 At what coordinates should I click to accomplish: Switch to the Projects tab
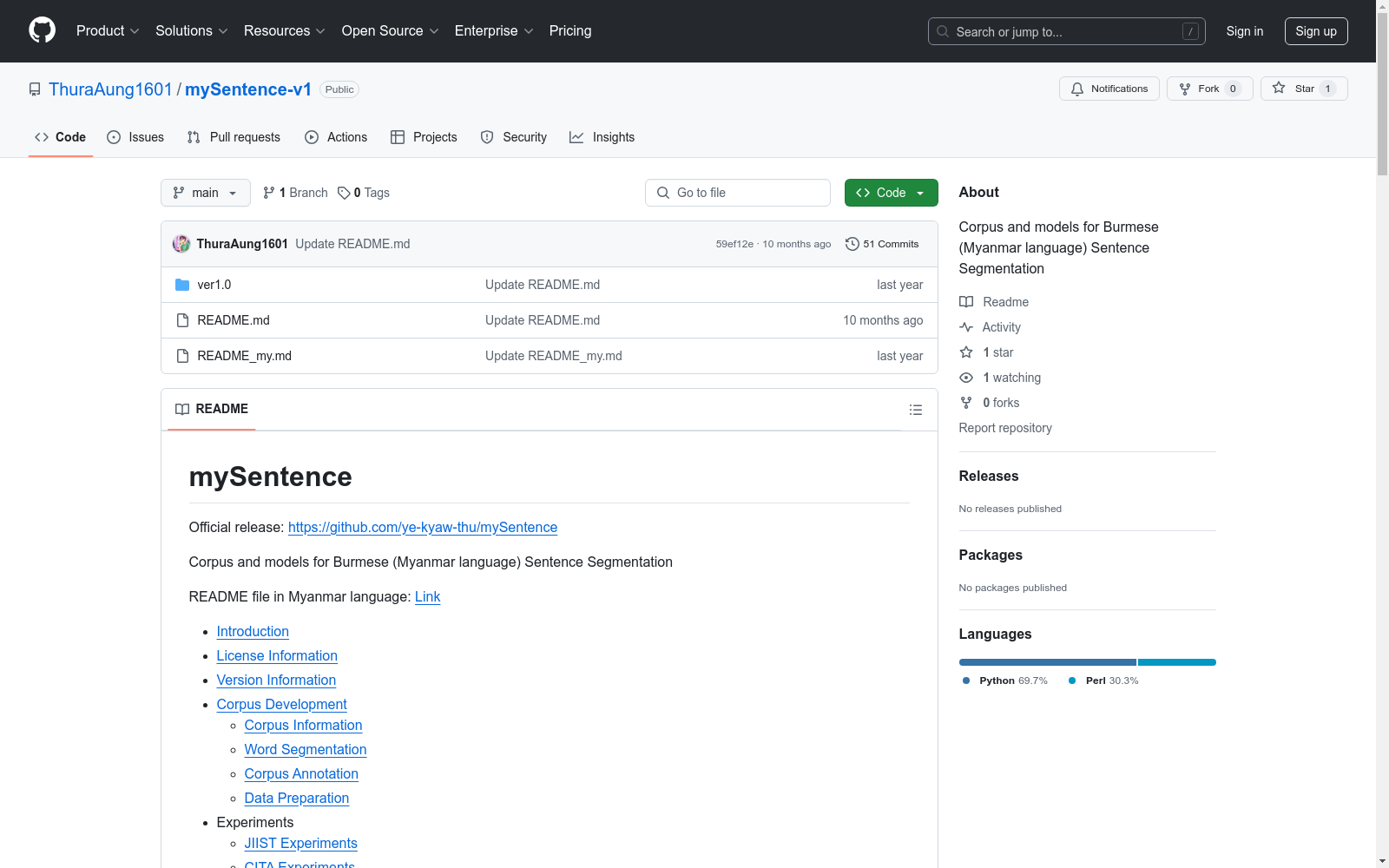[424, 137]
